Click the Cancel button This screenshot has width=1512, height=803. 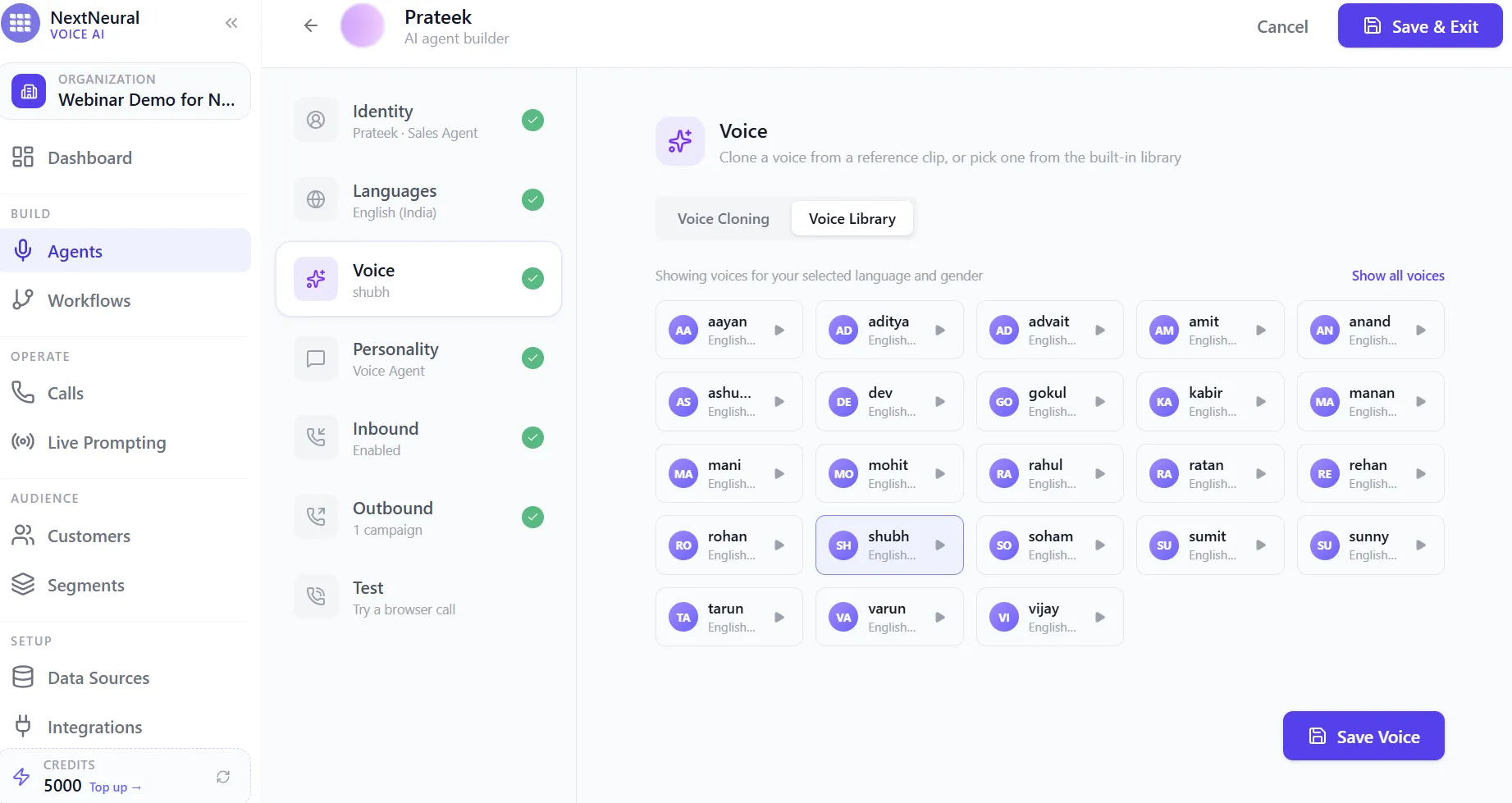pos(1282,26)
